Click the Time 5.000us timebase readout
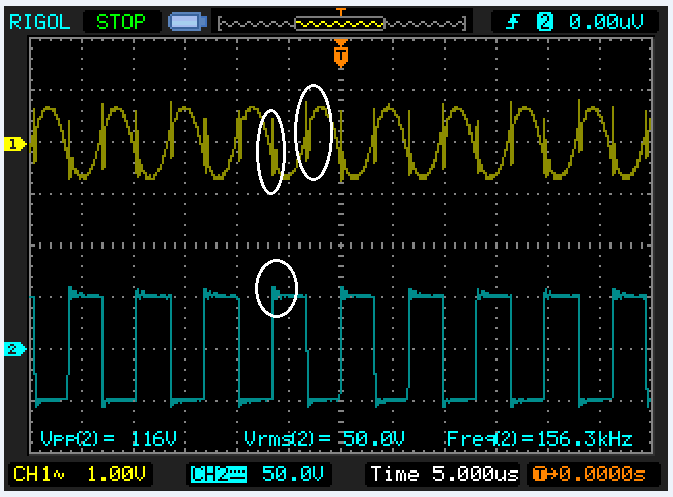Image resolution: width=673 pixels, height=497 pixels. (x=444, y=474)
